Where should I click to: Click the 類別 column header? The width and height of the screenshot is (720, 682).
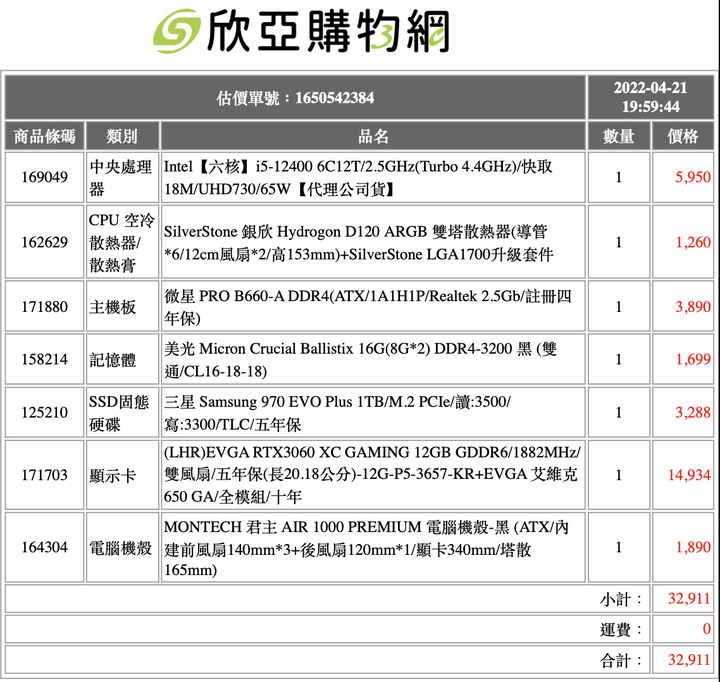pyautogui.click(x=122, y=136)
